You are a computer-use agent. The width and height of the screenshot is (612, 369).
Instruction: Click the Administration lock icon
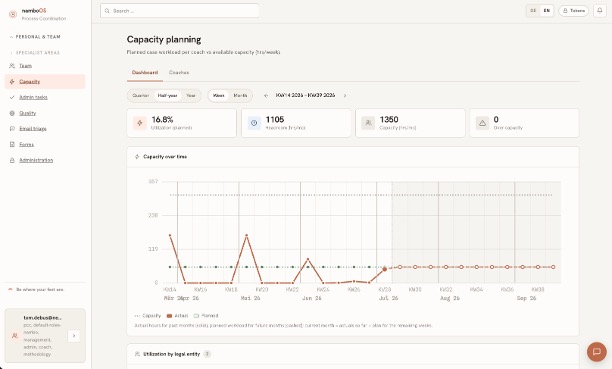pos(12,160)
